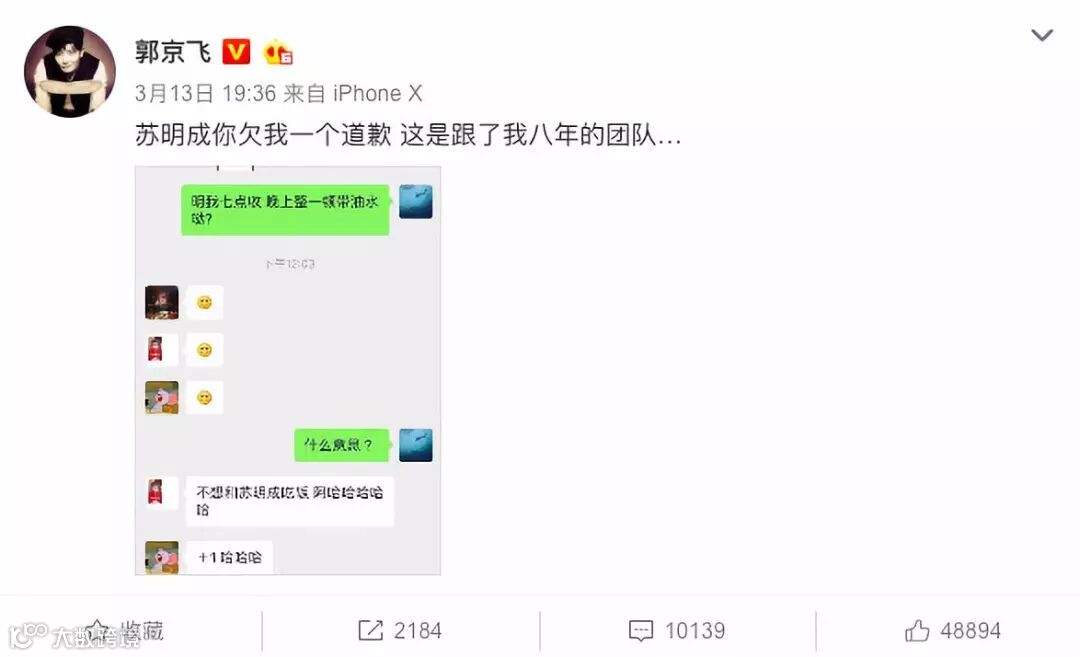Viewport: 1080px width, 657px height.
Task: Open the iPhone X source link
Action: [x=377, y=93]
